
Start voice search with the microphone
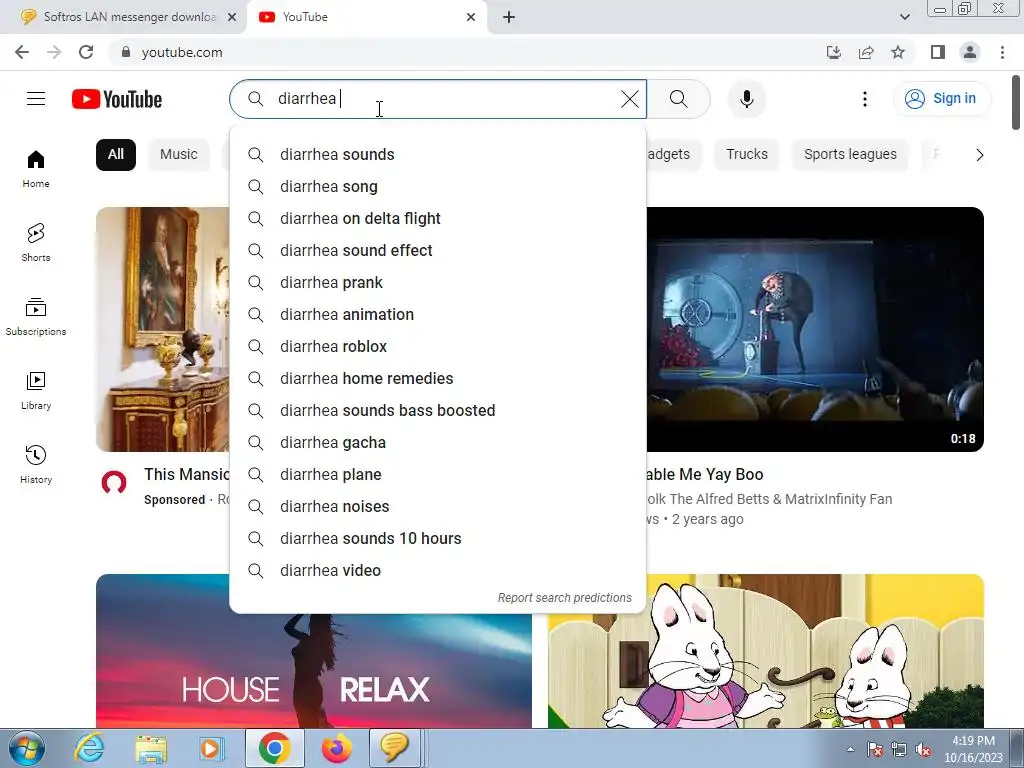746,99
